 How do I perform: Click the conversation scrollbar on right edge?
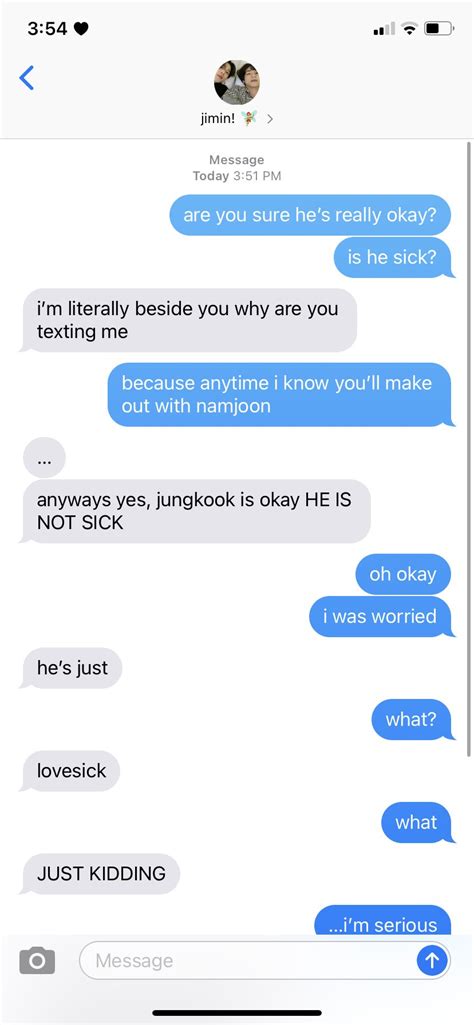click(x=467, y=448)
